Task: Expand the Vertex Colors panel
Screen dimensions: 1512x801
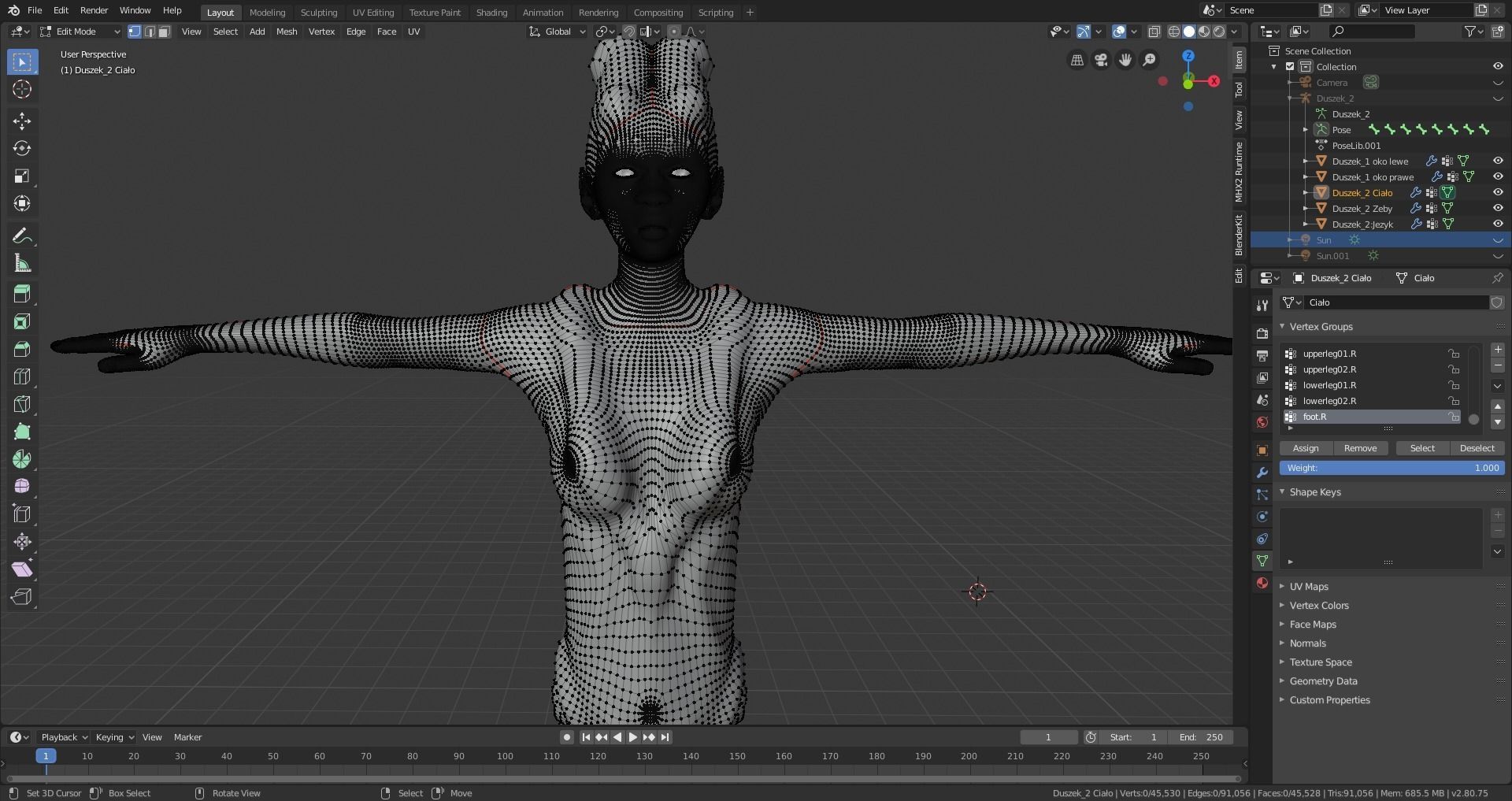Action: (1282, 606)
